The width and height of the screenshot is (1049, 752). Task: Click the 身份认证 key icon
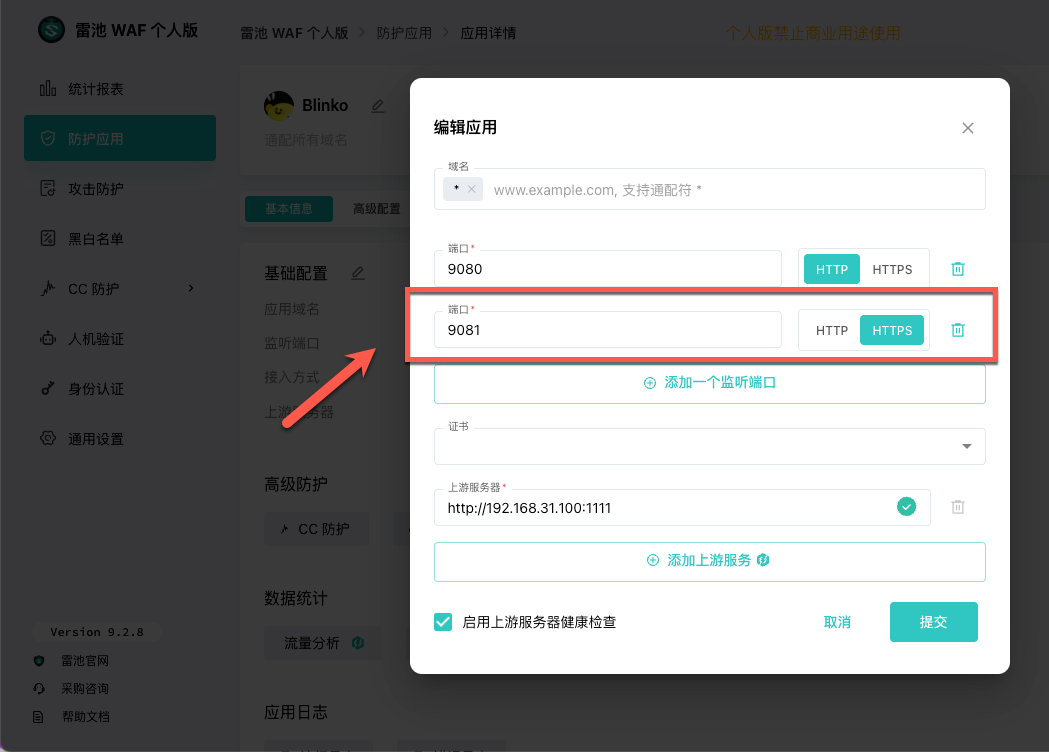point(48,389)
